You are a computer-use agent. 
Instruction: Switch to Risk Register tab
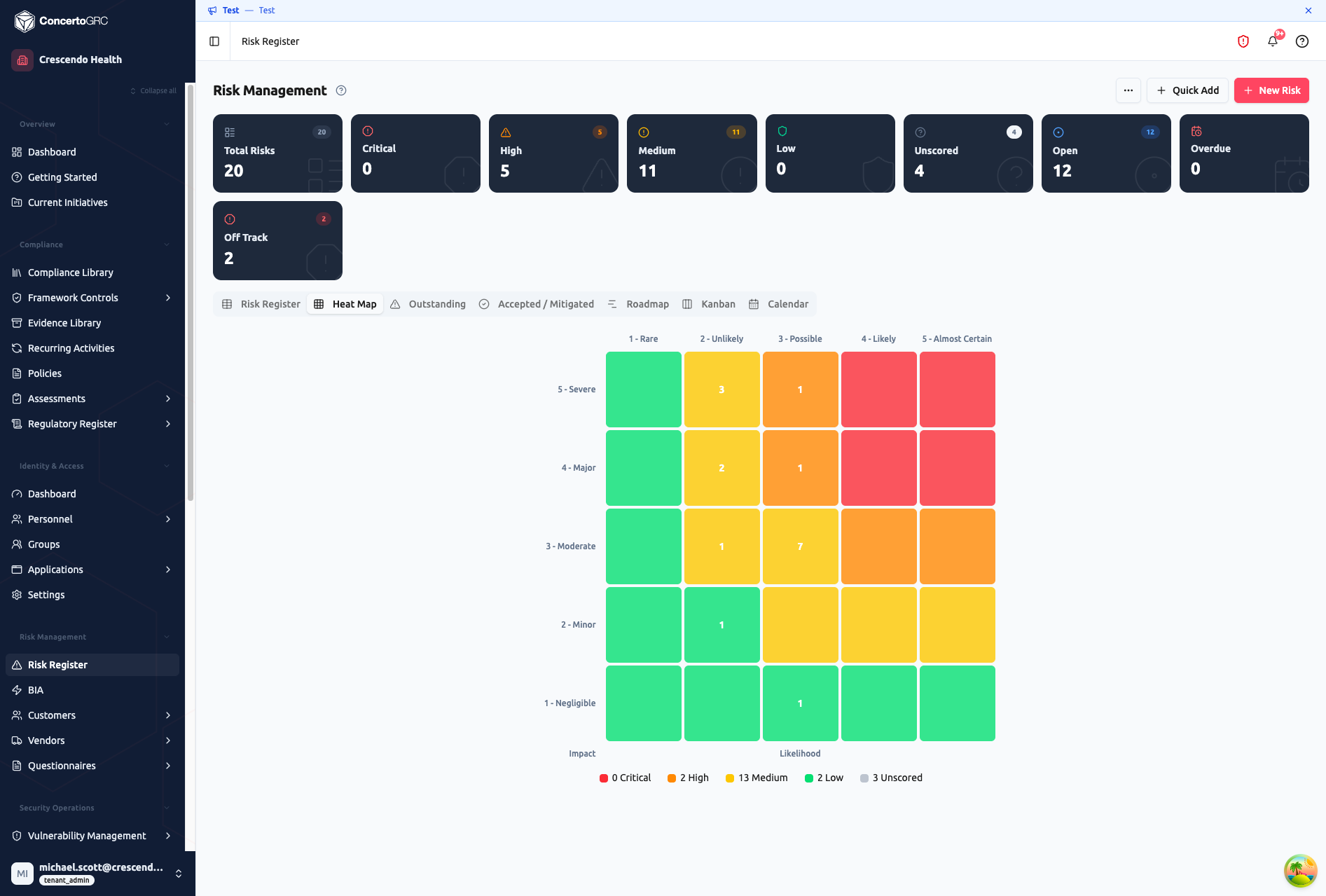[261, 304]
